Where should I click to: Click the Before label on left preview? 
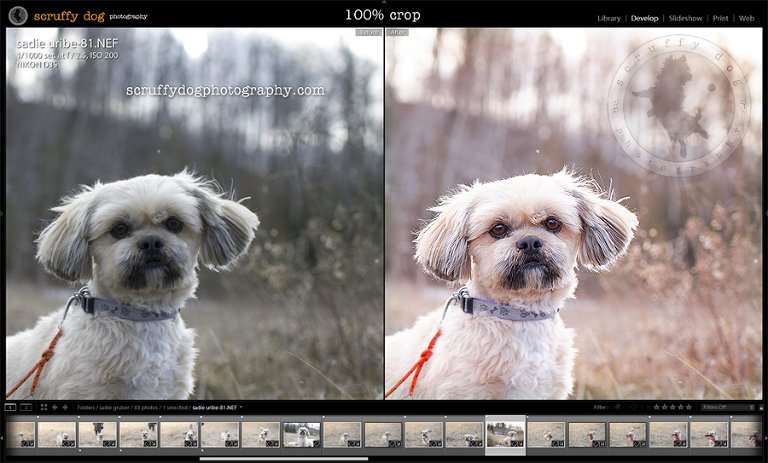[369, 33]
